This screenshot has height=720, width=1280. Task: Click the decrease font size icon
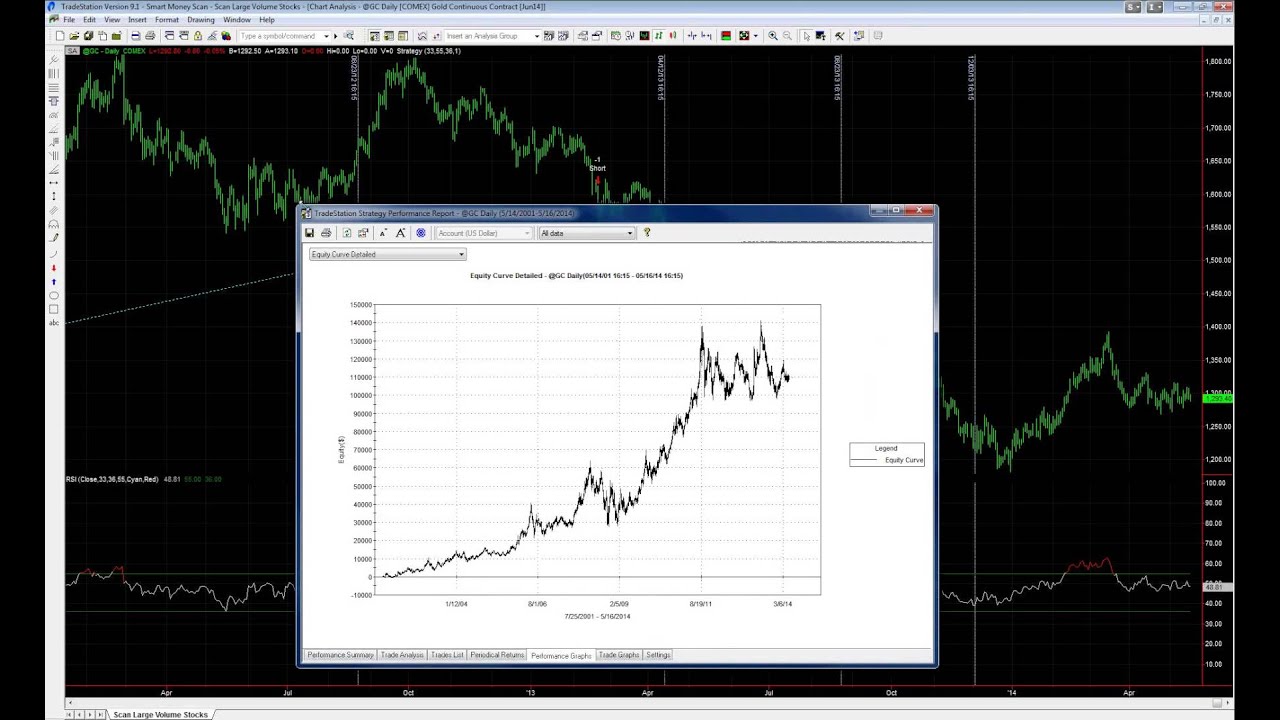(383, 233)
